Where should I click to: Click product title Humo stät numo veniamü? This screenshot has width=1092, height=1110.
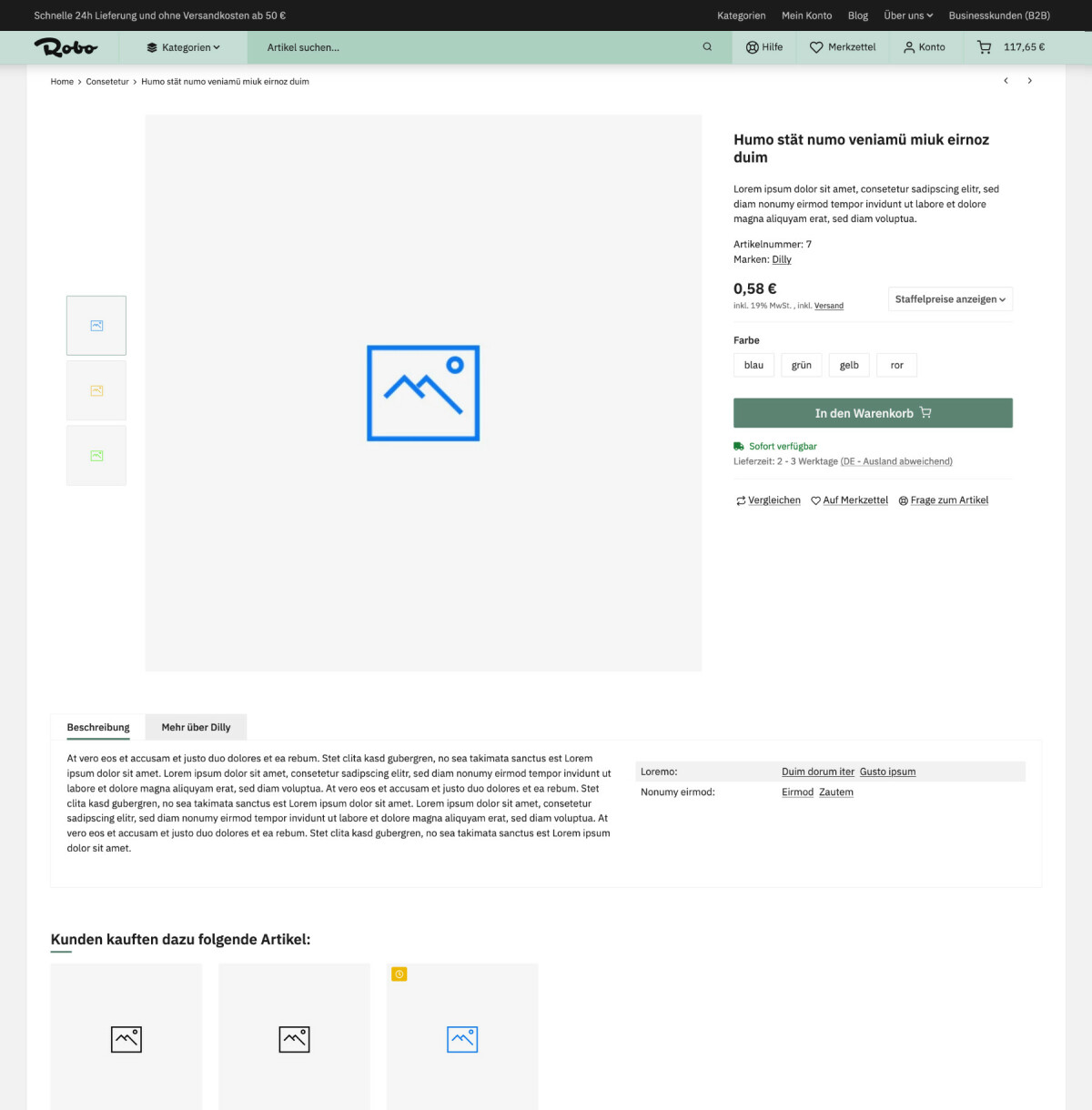pos(861,148)
